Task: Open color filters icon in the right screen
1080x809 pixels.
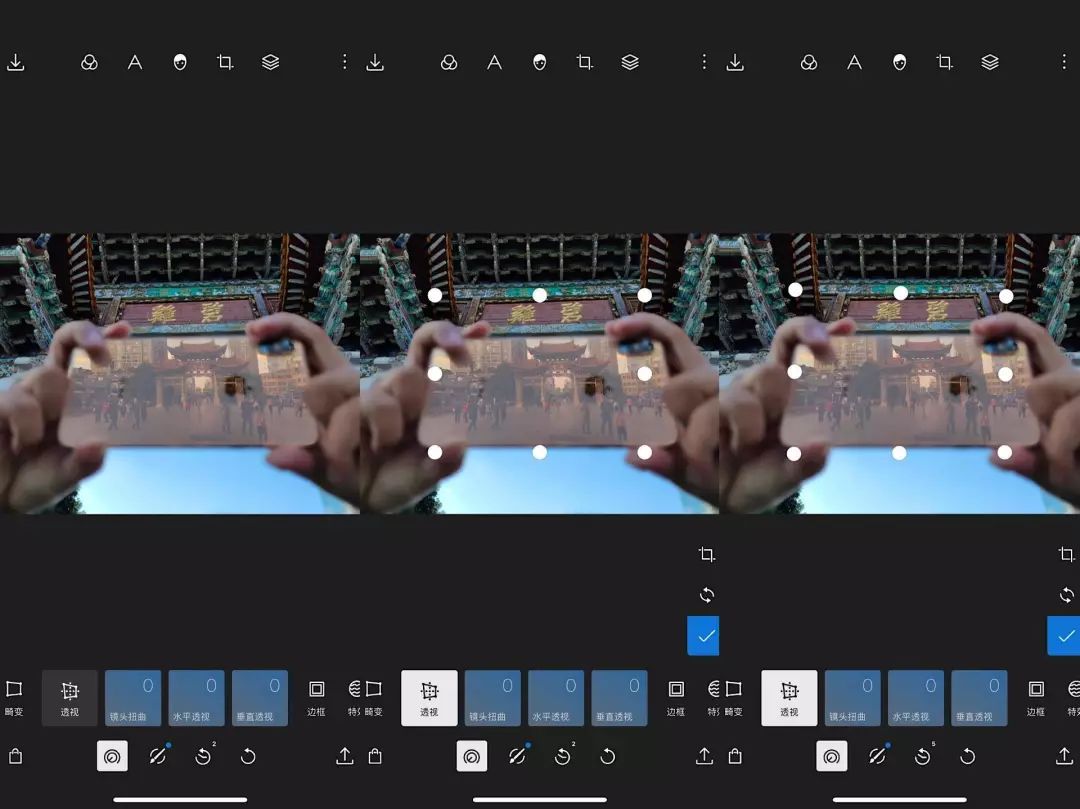Action: coord(809,63)
